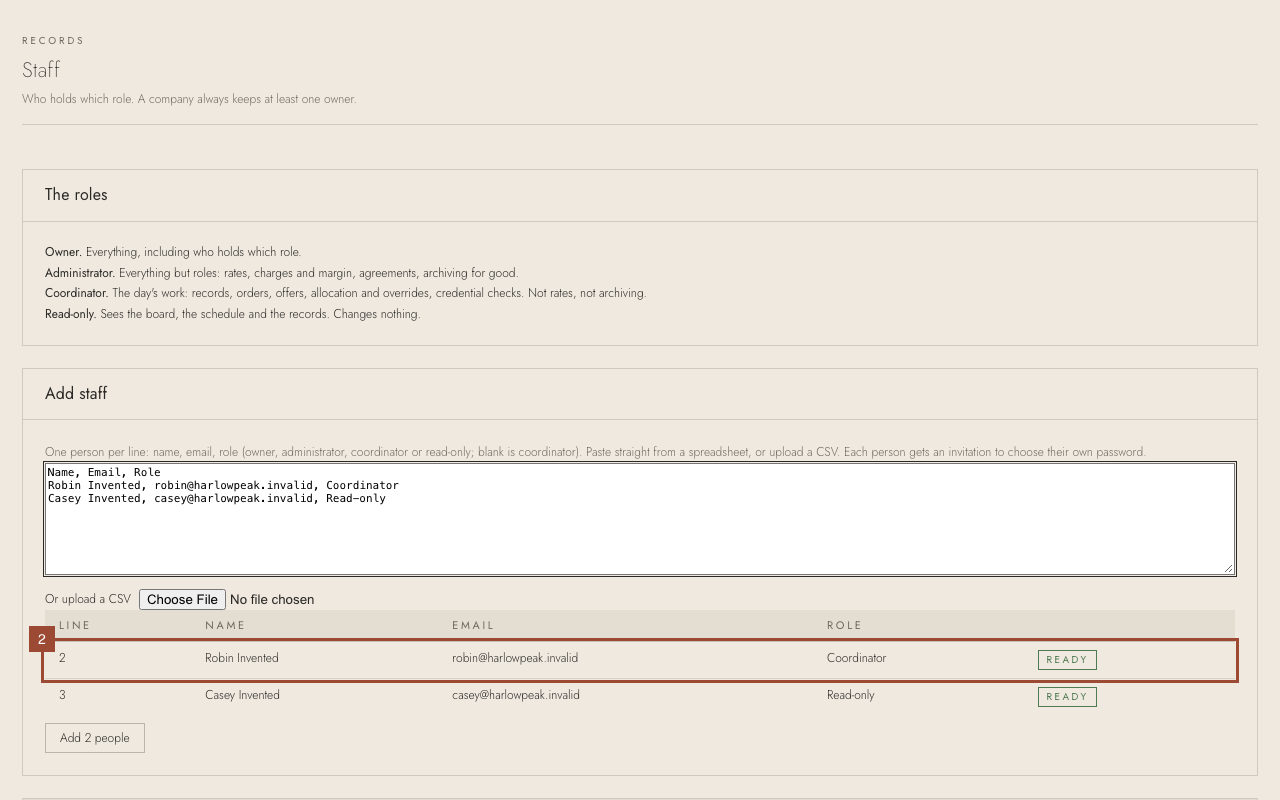Click line number 3 in the preview table
The image size is (1280, 800).
62,695
